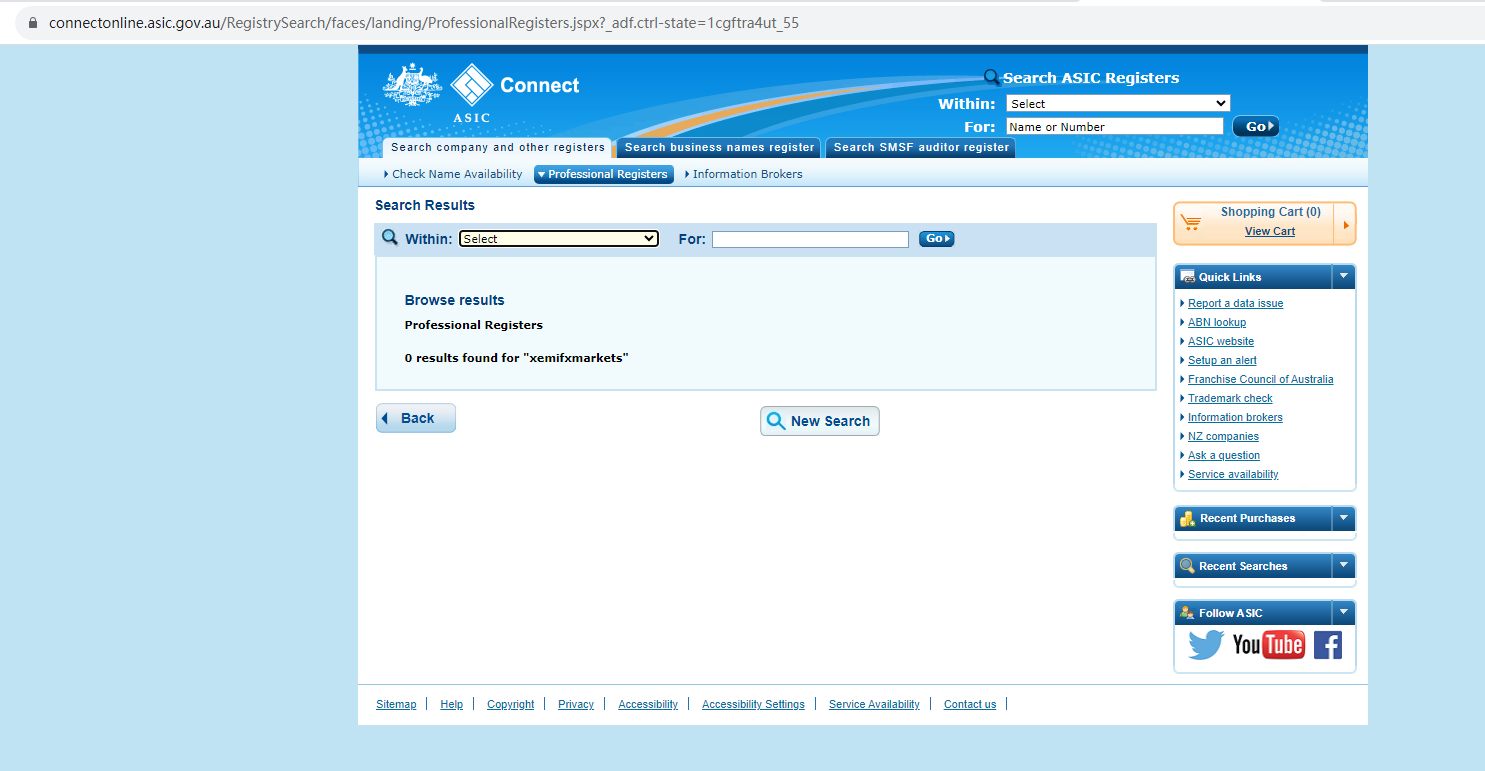Open ABN lookup link

click(1217, 322)
